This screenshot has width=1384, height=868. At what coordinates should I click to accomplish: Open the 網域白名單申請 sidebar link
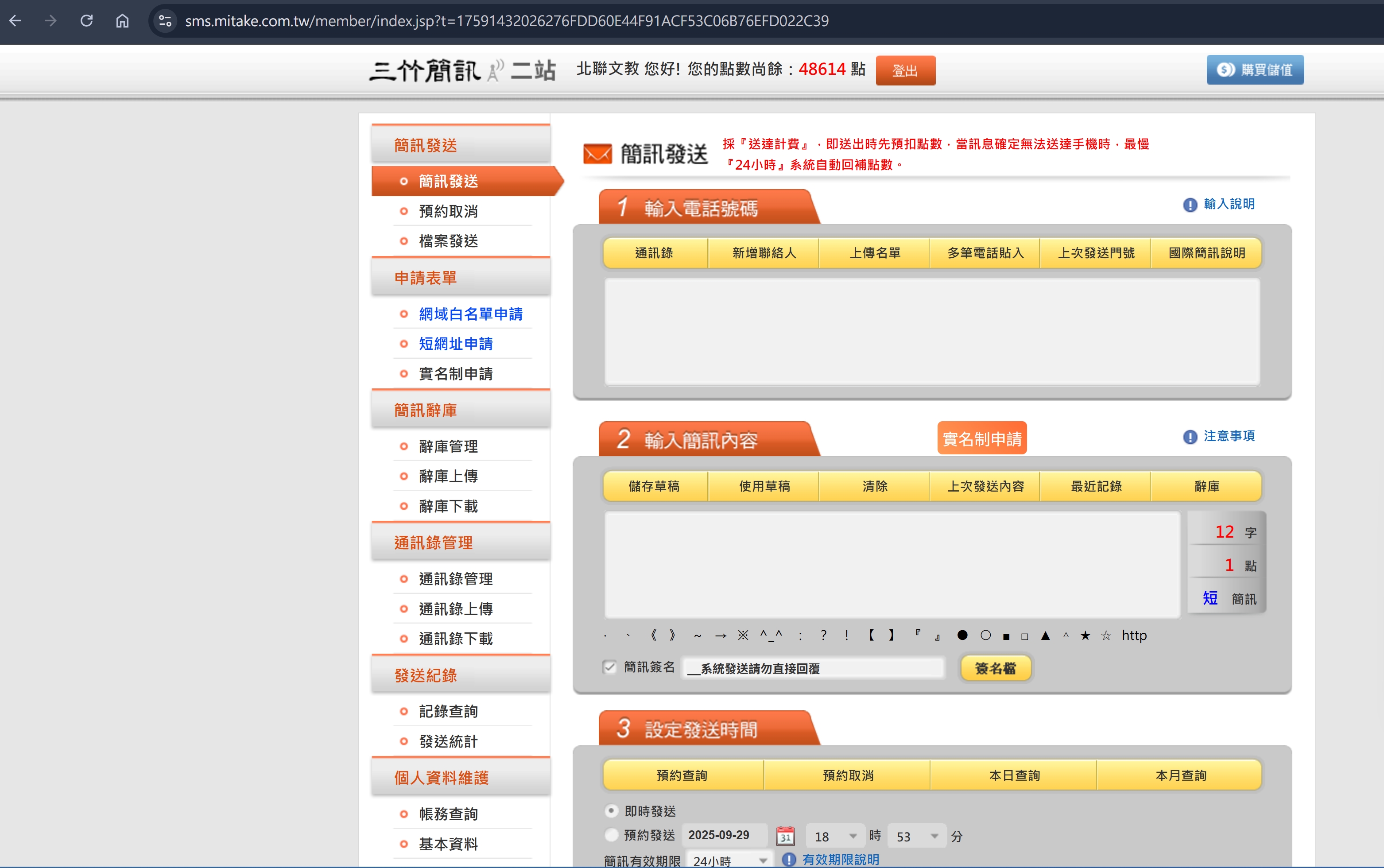click(471, 314)
